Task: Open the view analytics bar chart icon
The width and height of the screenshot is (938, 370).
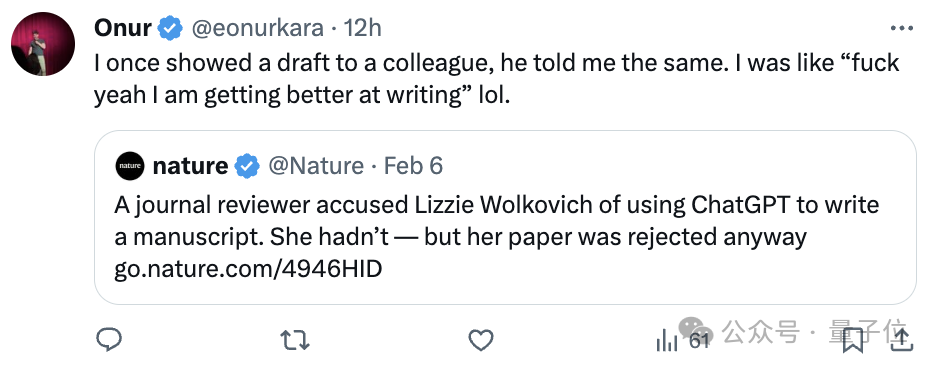Action: [x=666, y=341]
